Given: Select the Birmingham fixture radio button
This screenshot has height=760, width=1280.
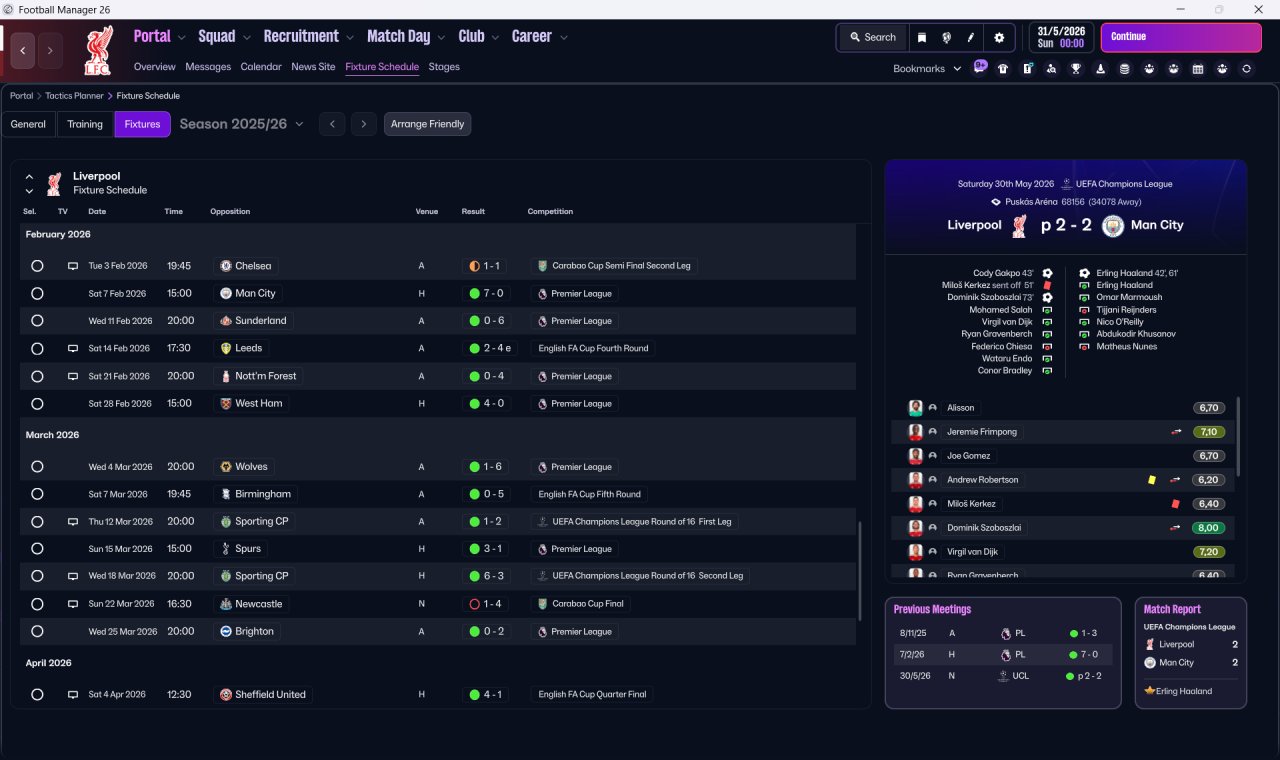Looking at the screenshot, I should click(37, 494).
